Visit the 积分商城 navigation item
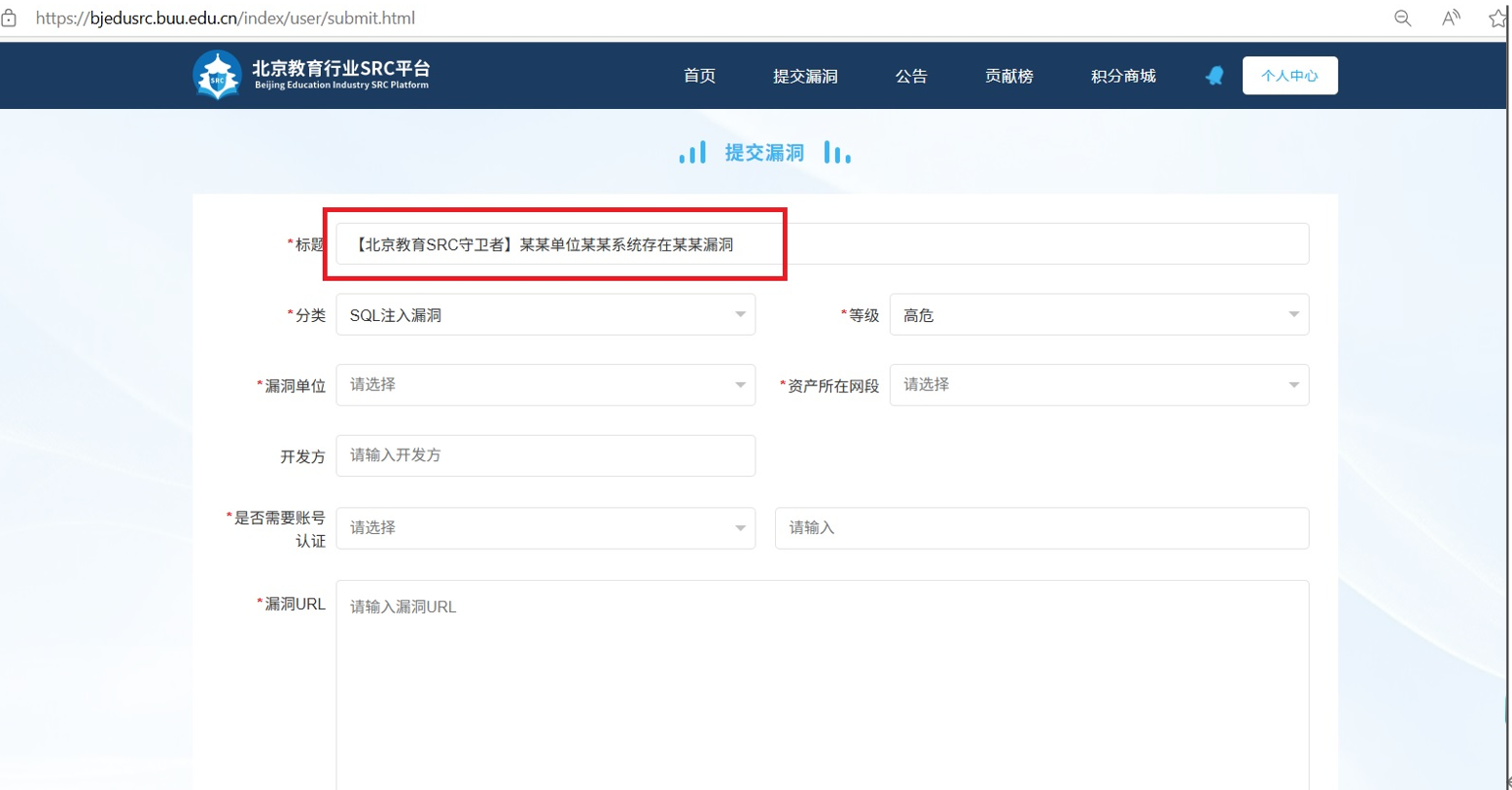 (x=1123, y=76)
